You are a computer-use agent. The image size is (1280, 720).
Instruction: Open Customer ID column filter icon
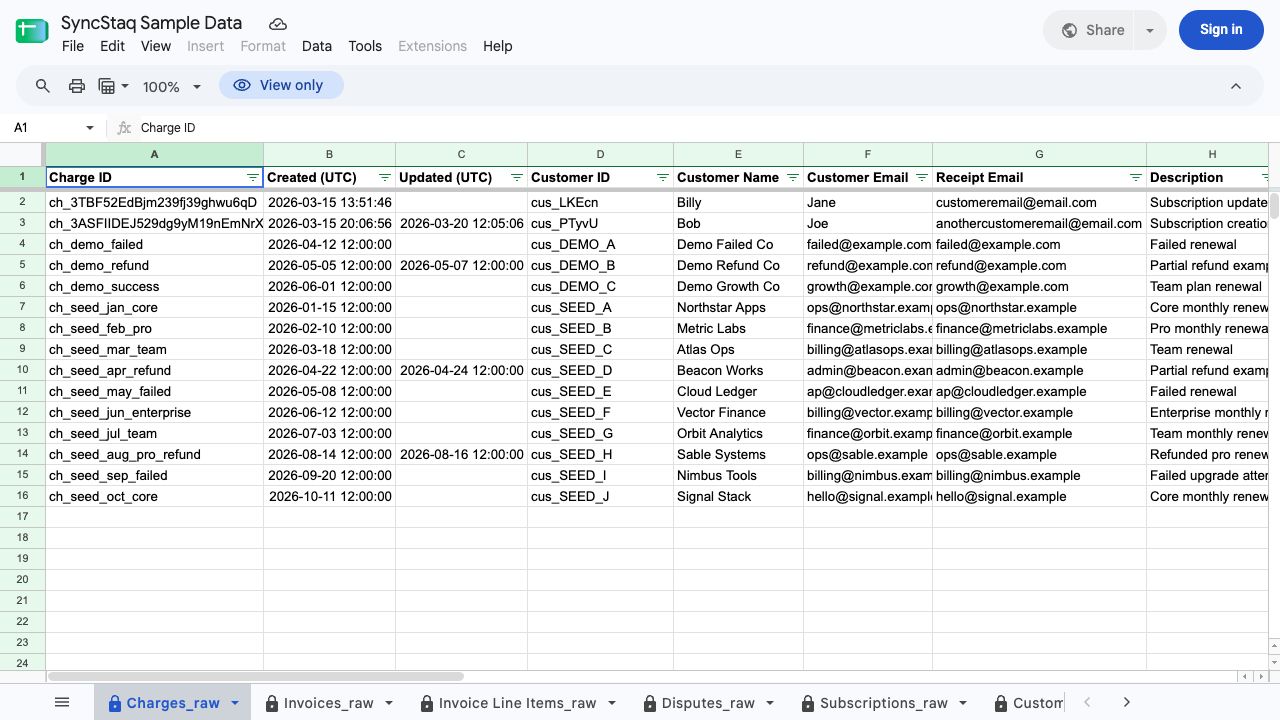663,177
